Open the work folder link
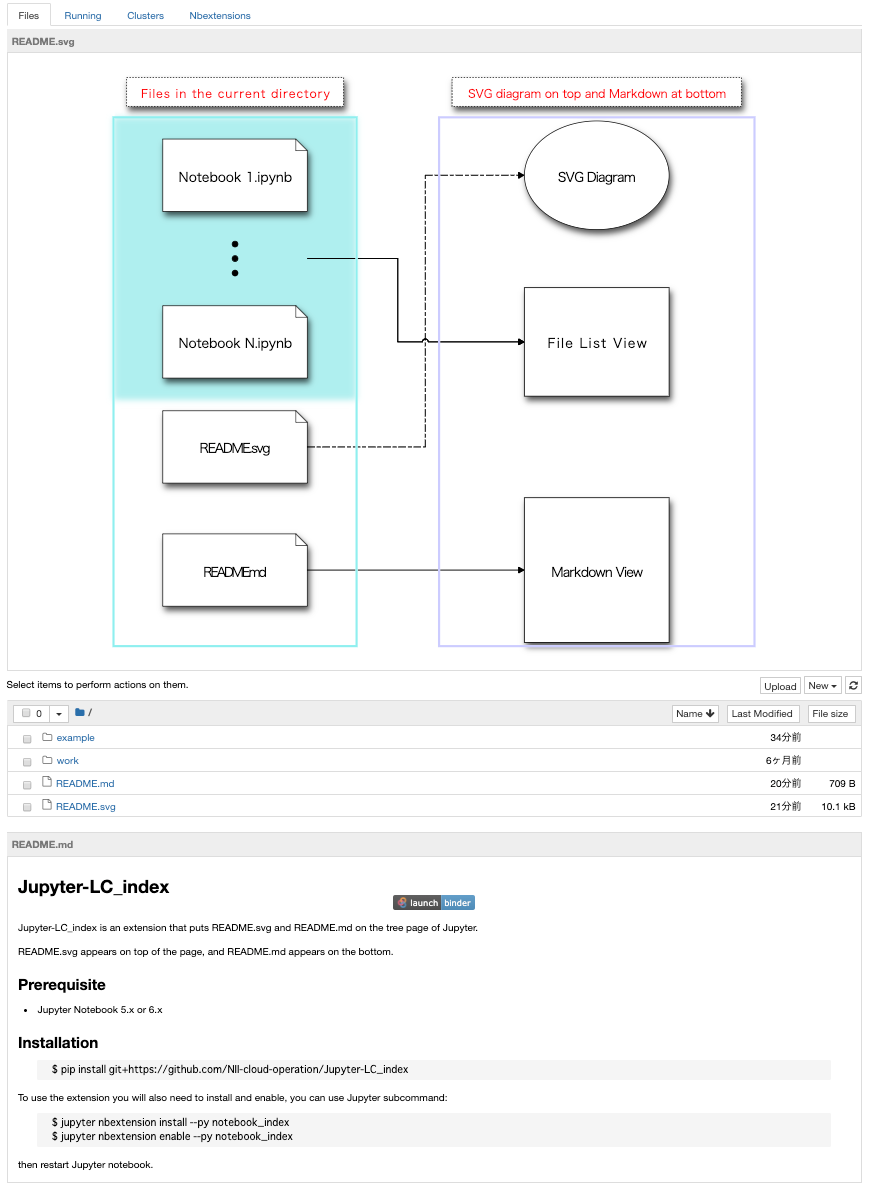The width and height of the screenshot is (872, 1192). (x=68, y=761)
